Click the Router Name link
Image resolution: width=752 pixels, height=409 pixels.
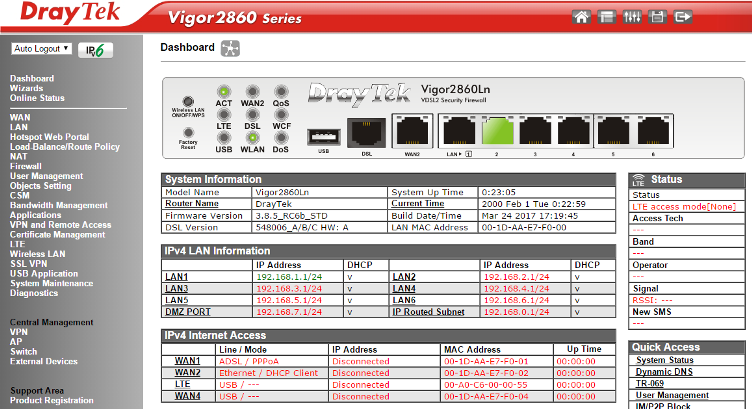tap(192, 204)
